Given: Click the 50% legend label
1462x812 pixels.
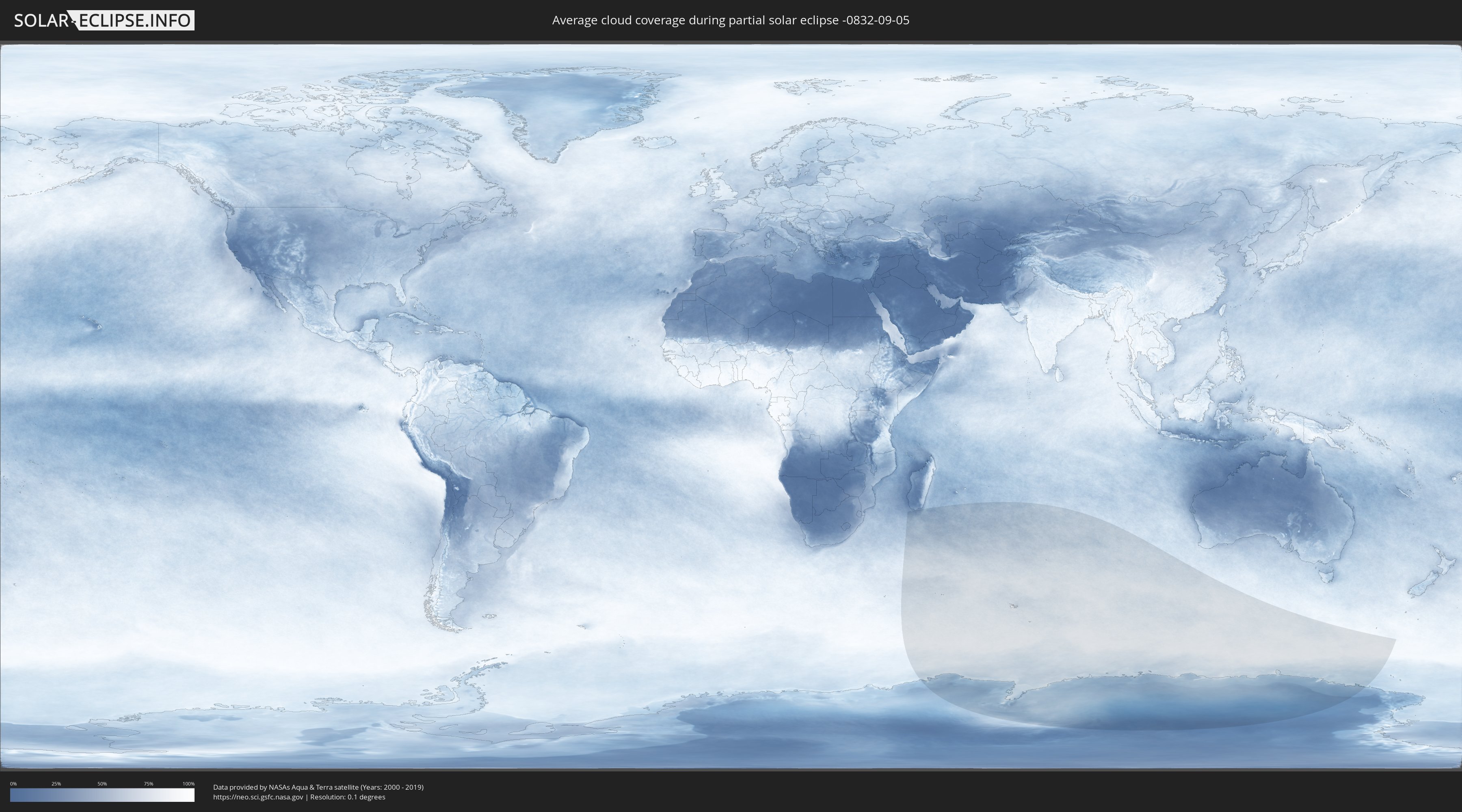Looking at the screenshot, I should point(102,784).
